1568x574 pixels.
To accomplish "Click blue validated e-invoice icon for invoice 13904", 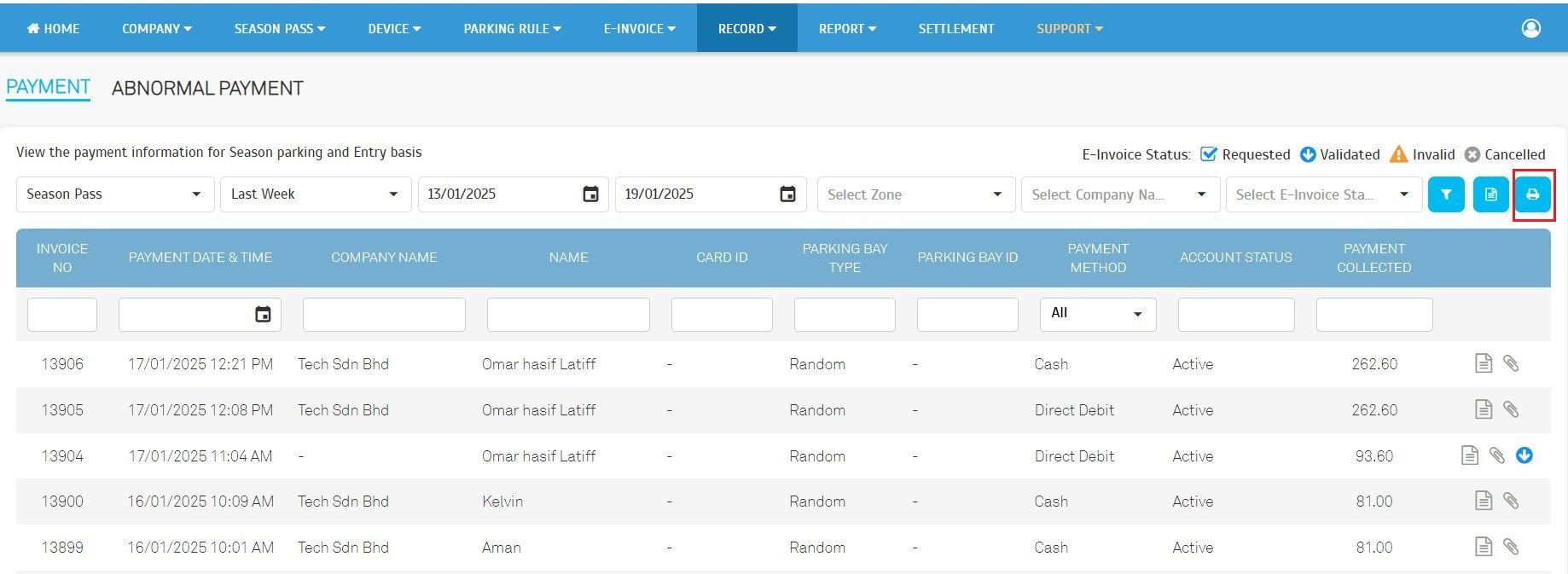I will (x=1524, y=456).
